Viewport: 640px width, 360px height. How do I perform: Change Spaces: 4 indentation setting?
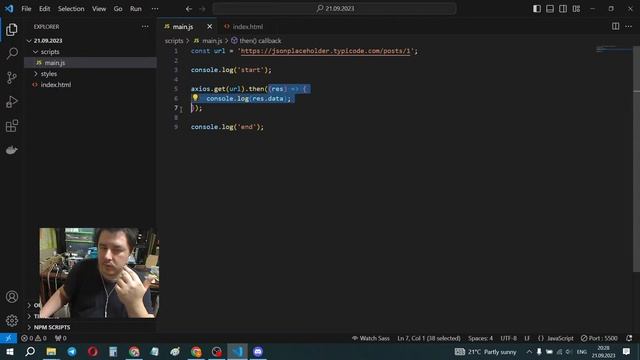480,338
